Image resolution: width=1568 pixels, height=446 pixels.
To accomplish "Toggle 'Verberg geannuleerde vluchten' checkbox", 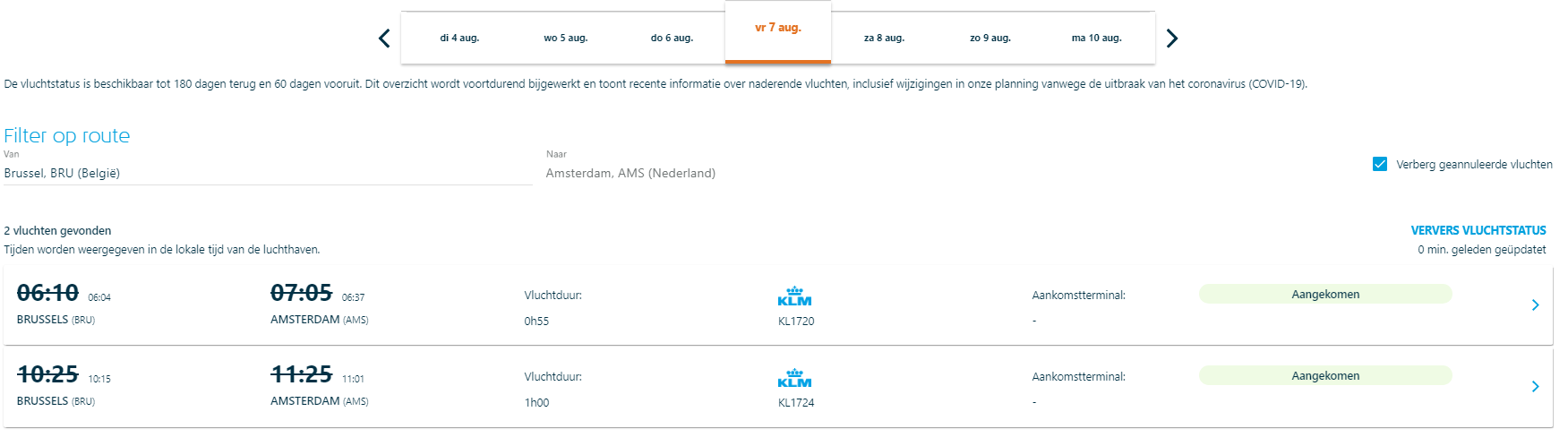I will [x=1380, y=164].
